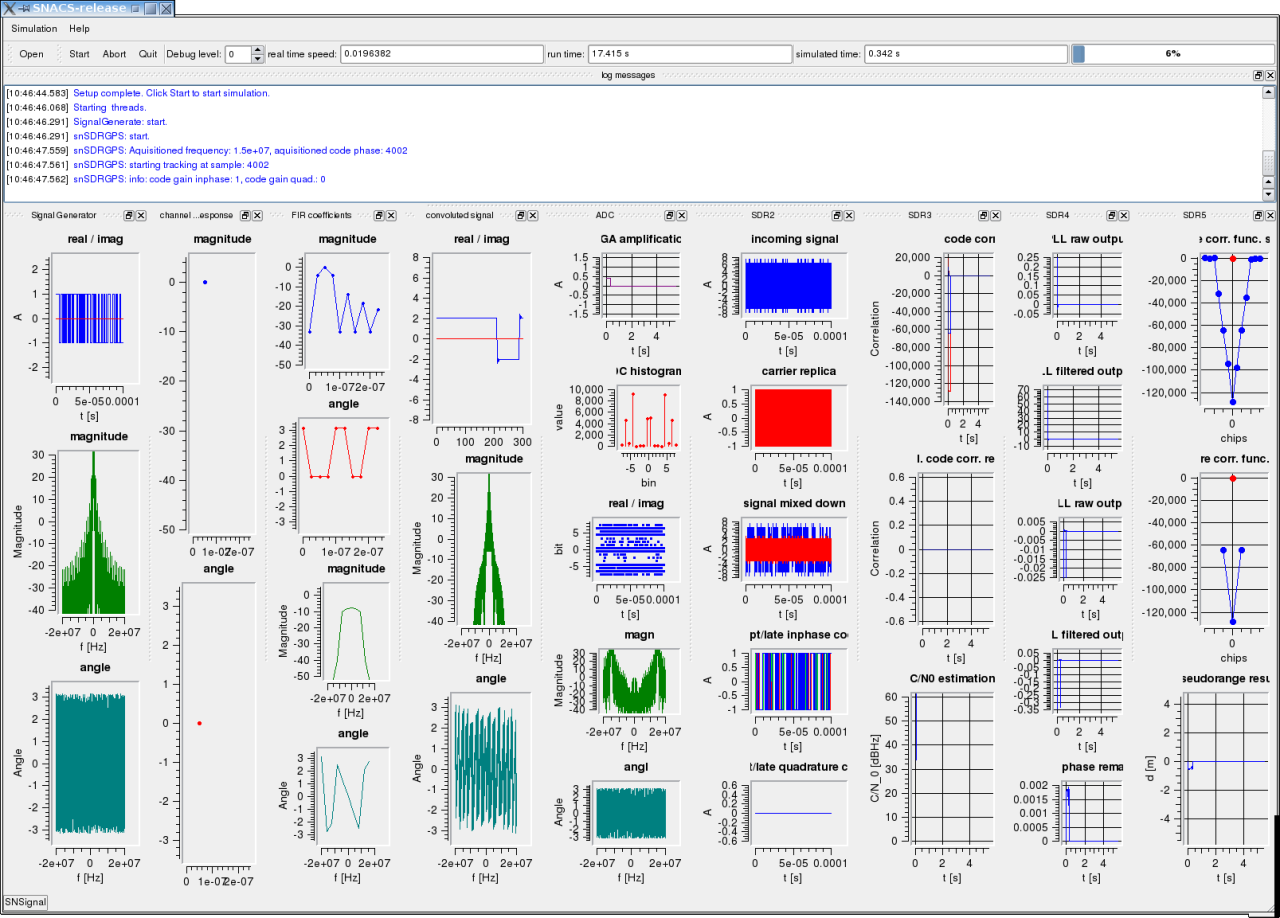
Task: Close the FIR coefficients dock panel
Action: [x=391, y=215]
